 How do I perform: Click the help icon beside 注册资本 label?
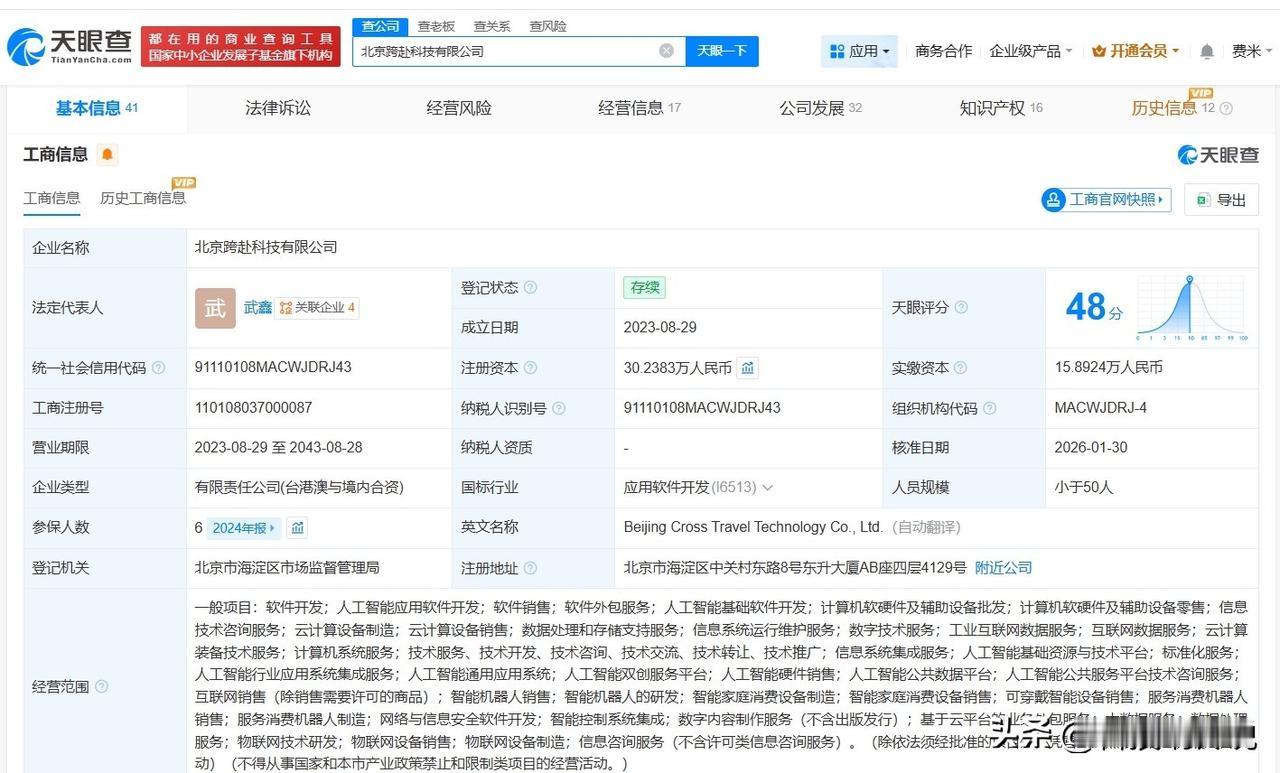coord(530,368)
